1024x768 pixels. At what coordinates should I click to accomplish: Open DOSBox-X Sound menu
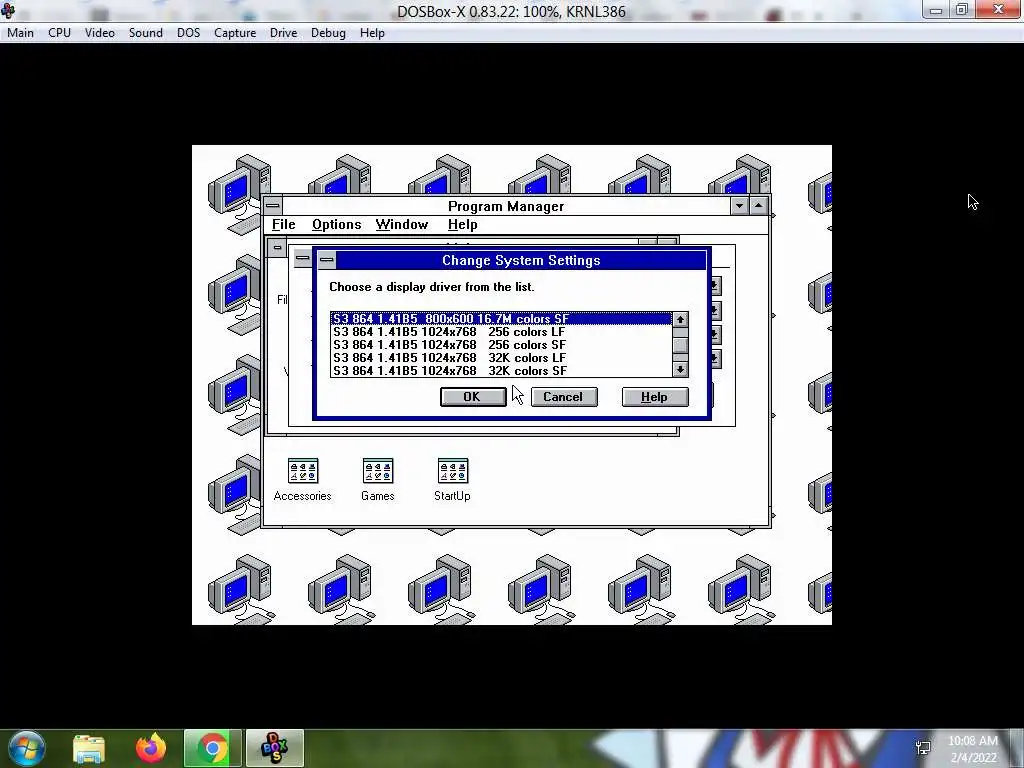146,33
